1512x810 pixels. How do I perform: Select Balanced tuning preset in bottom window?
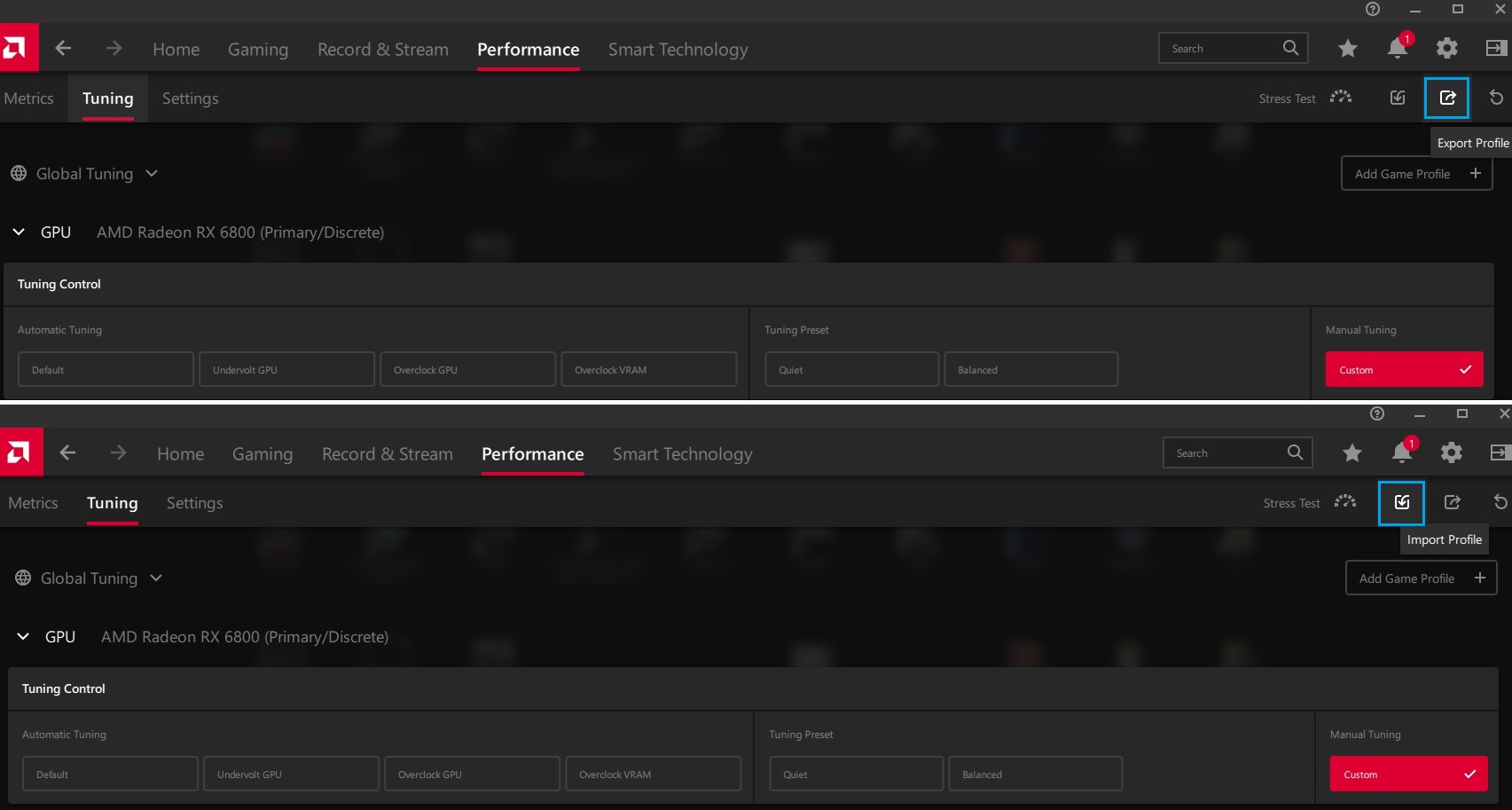[x=1035, y=774]
